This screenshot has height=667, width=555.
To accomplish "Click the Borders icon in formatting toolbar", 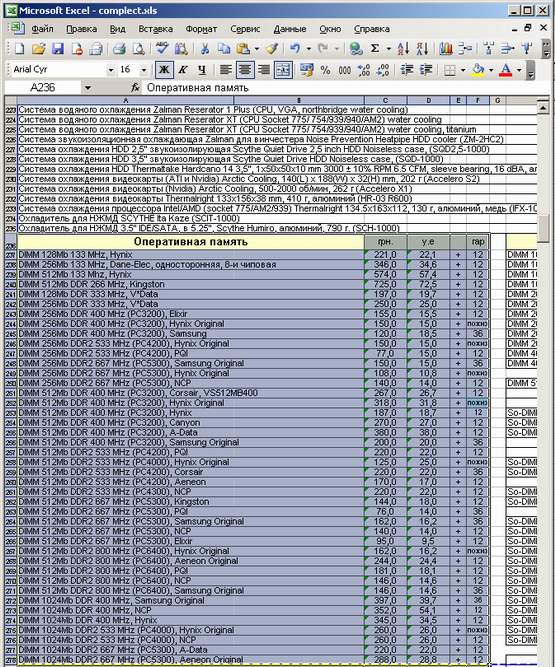I will tap(450, 70).
